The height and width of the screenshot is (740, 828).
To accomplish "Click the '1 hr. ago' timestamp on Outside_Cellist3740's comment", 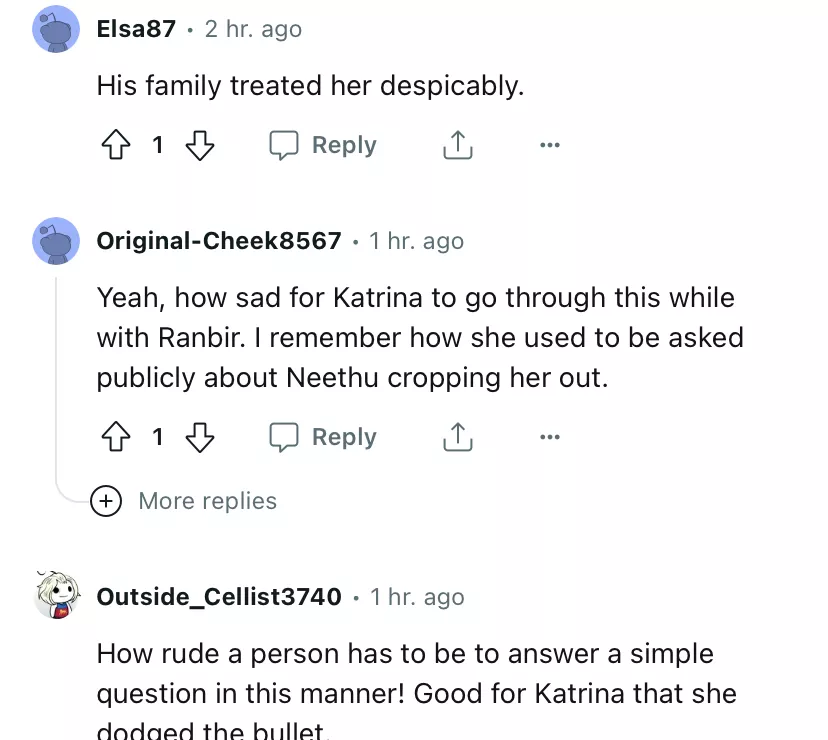I will (x=417, y=597).
